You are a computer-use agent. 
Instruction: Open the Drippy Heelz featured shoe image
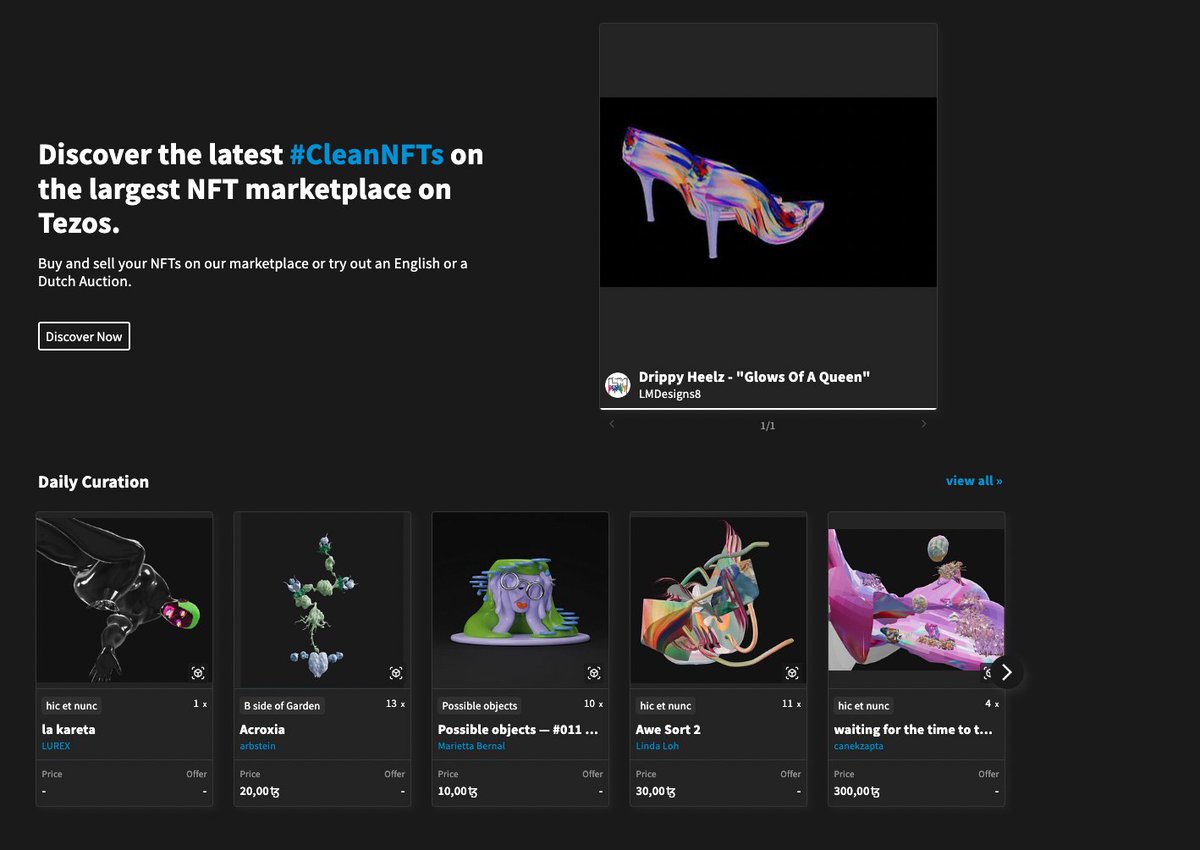click(x=768, y=192)
